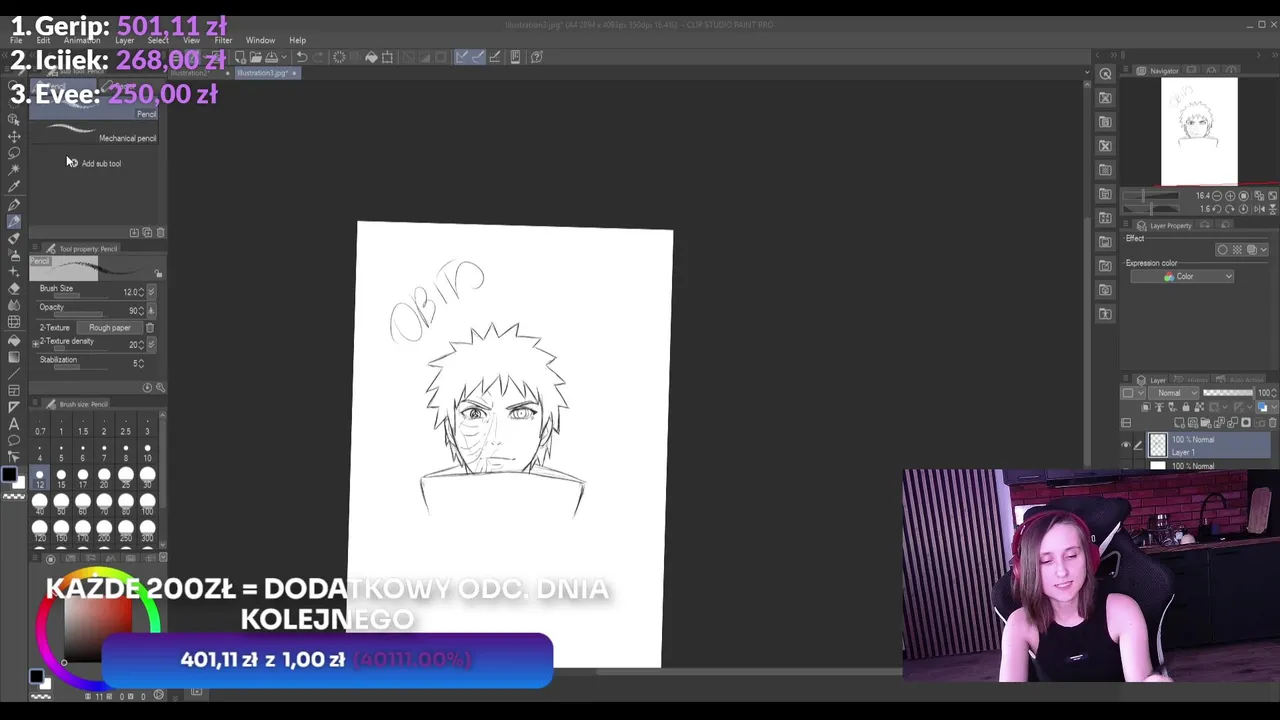Open the Window menu
This screenshot has height=720, width=1280.
coord(260,41)
